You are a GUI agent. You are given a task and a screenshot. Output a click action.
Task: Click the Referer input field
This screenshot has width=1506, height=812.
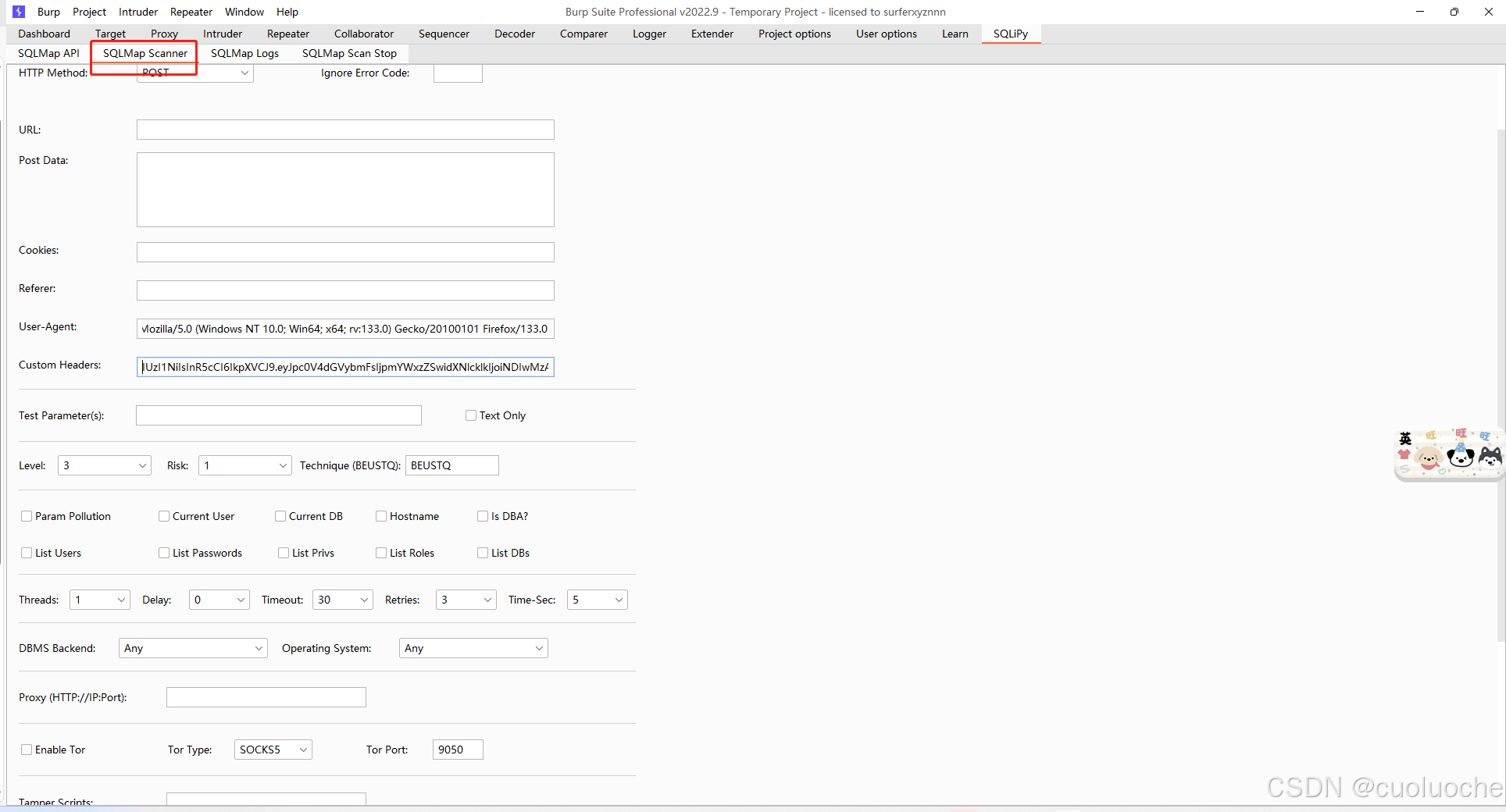point(345,290)
